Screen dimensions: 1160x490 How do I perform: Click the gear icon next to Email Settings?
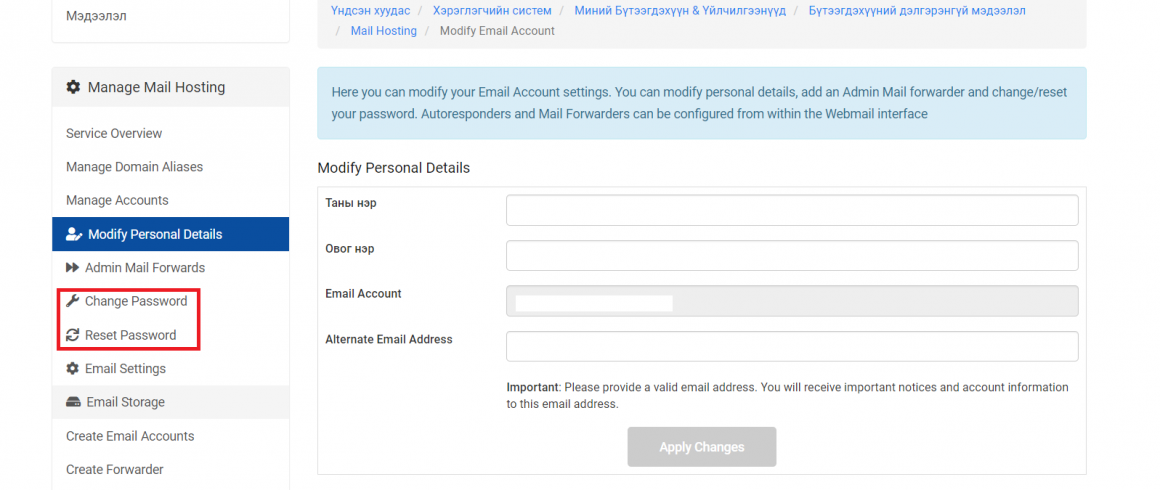pyautogui.click(x=72, y=369)
